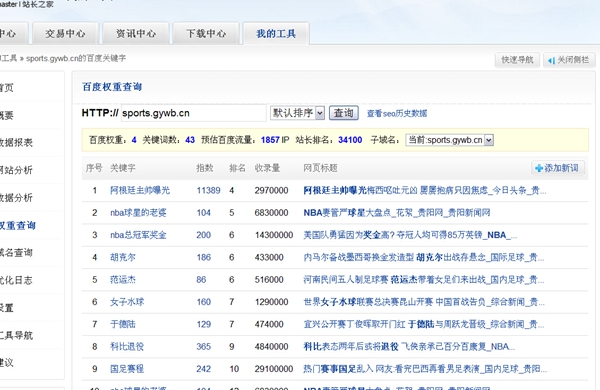Open the 子域名 sports.gywb.cn dropdown
Image resolution: width=600 pixels, height=390 pixels.
(450, 140)
